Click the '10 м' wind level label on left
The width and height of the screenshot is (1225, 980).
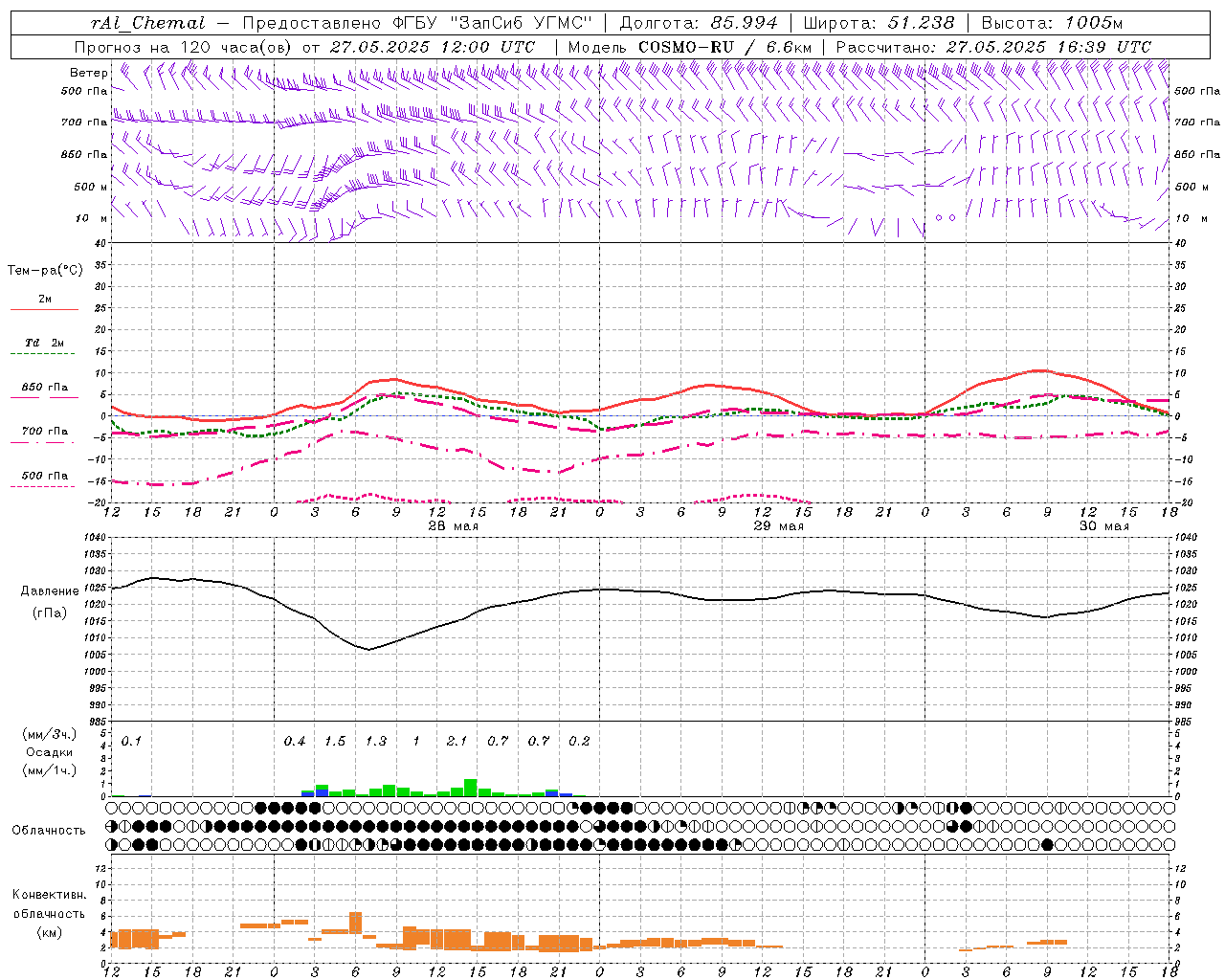click(92, 218)
